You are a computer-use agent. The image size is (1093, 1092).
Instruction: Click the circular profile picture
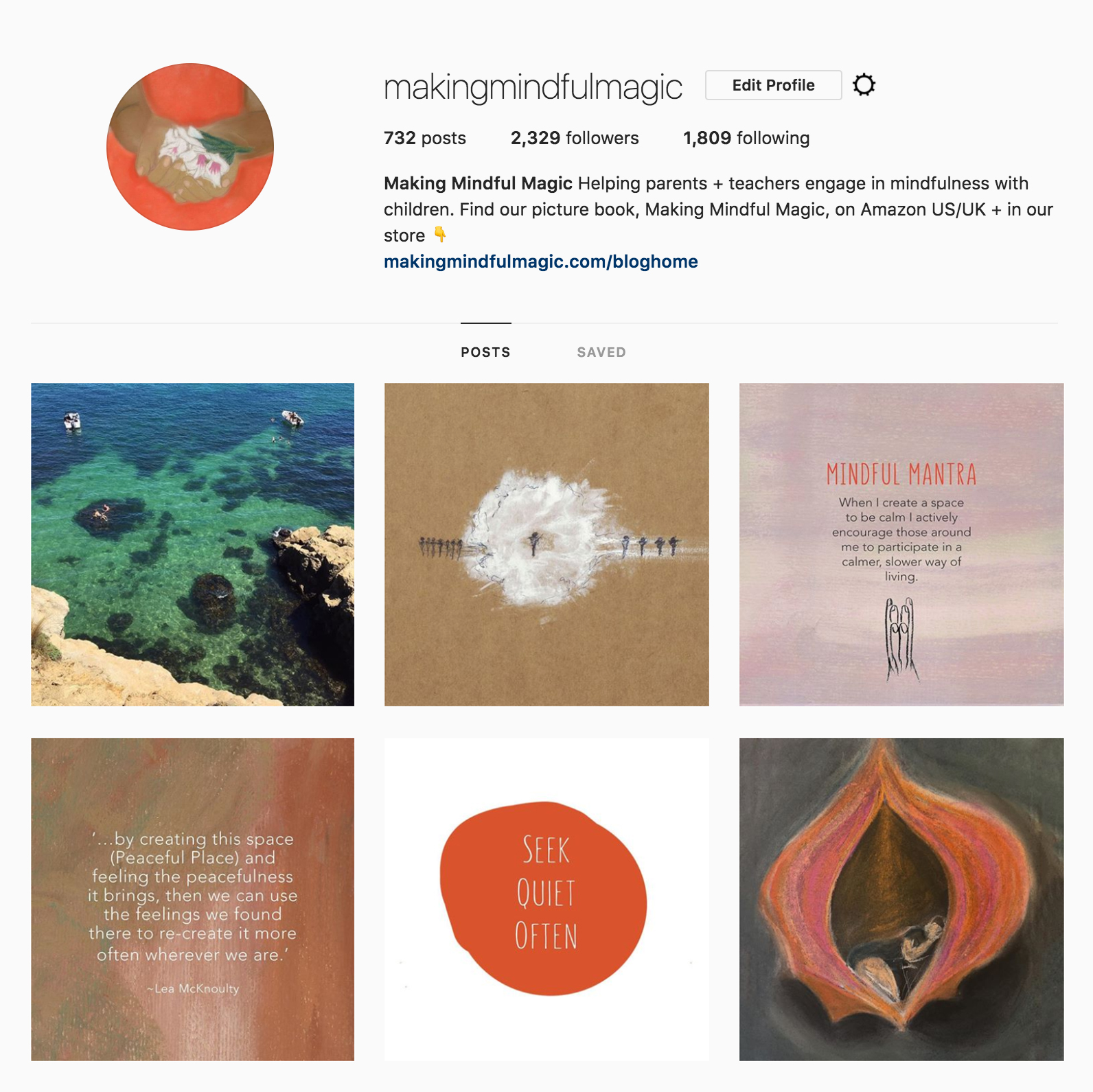(x=190, y=147)
